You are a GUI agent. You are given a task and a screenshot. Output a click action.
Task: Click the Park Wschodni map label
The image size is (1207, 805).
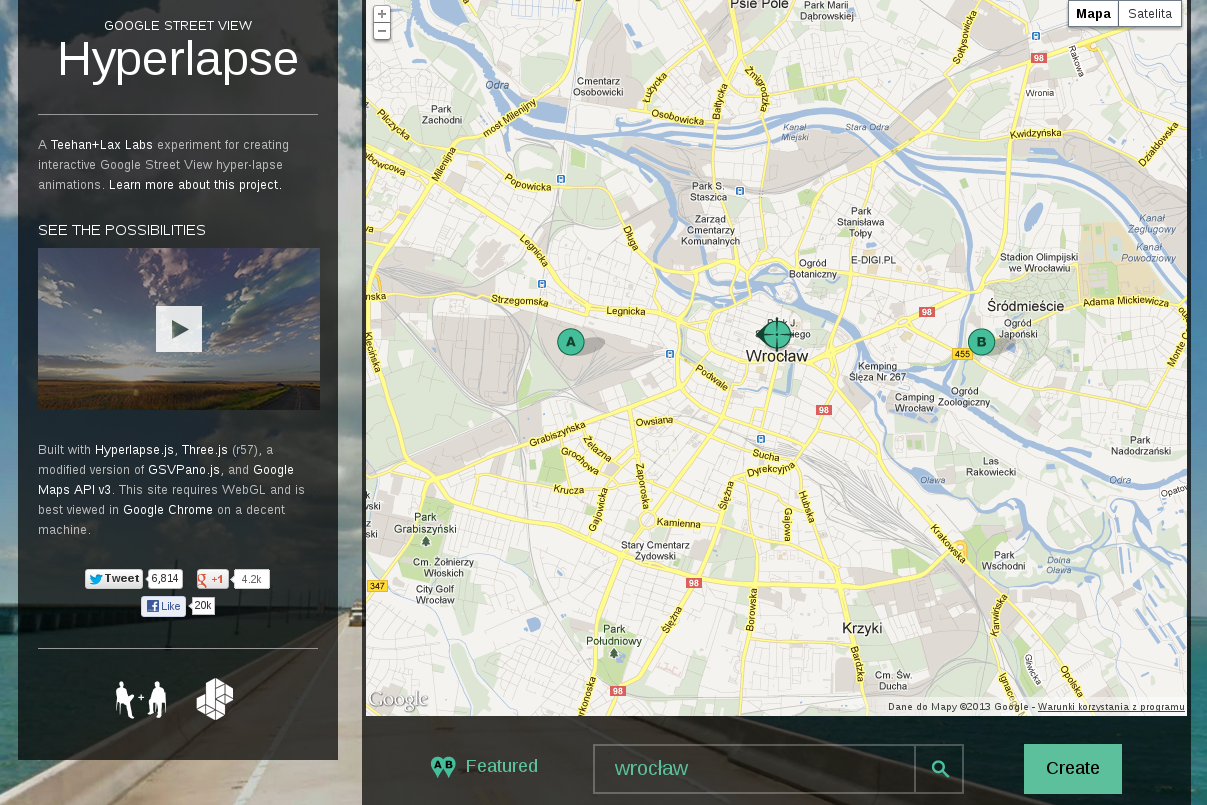point(1003,560)
